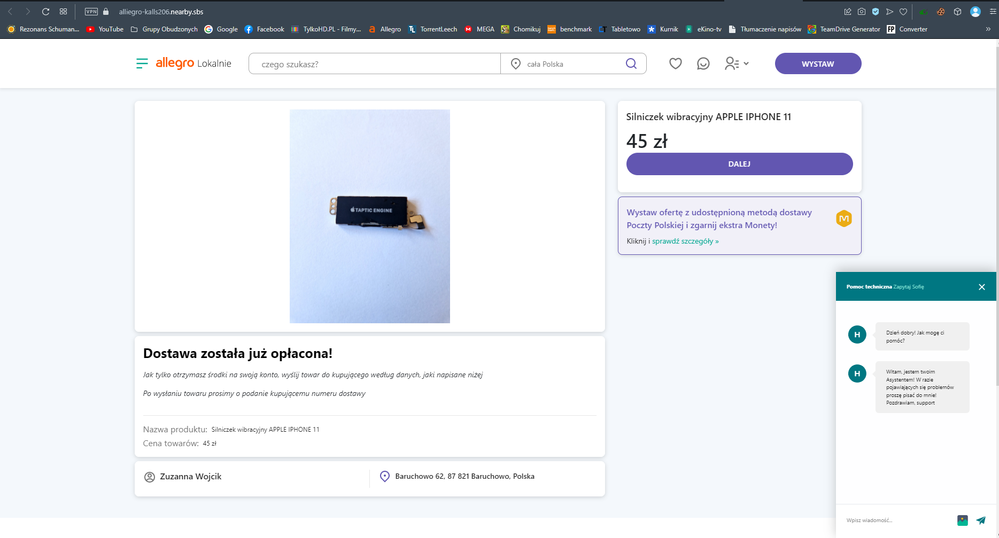Click the magnifier search icon
Viewport: 999px width, 538px height.
(631, 64)
